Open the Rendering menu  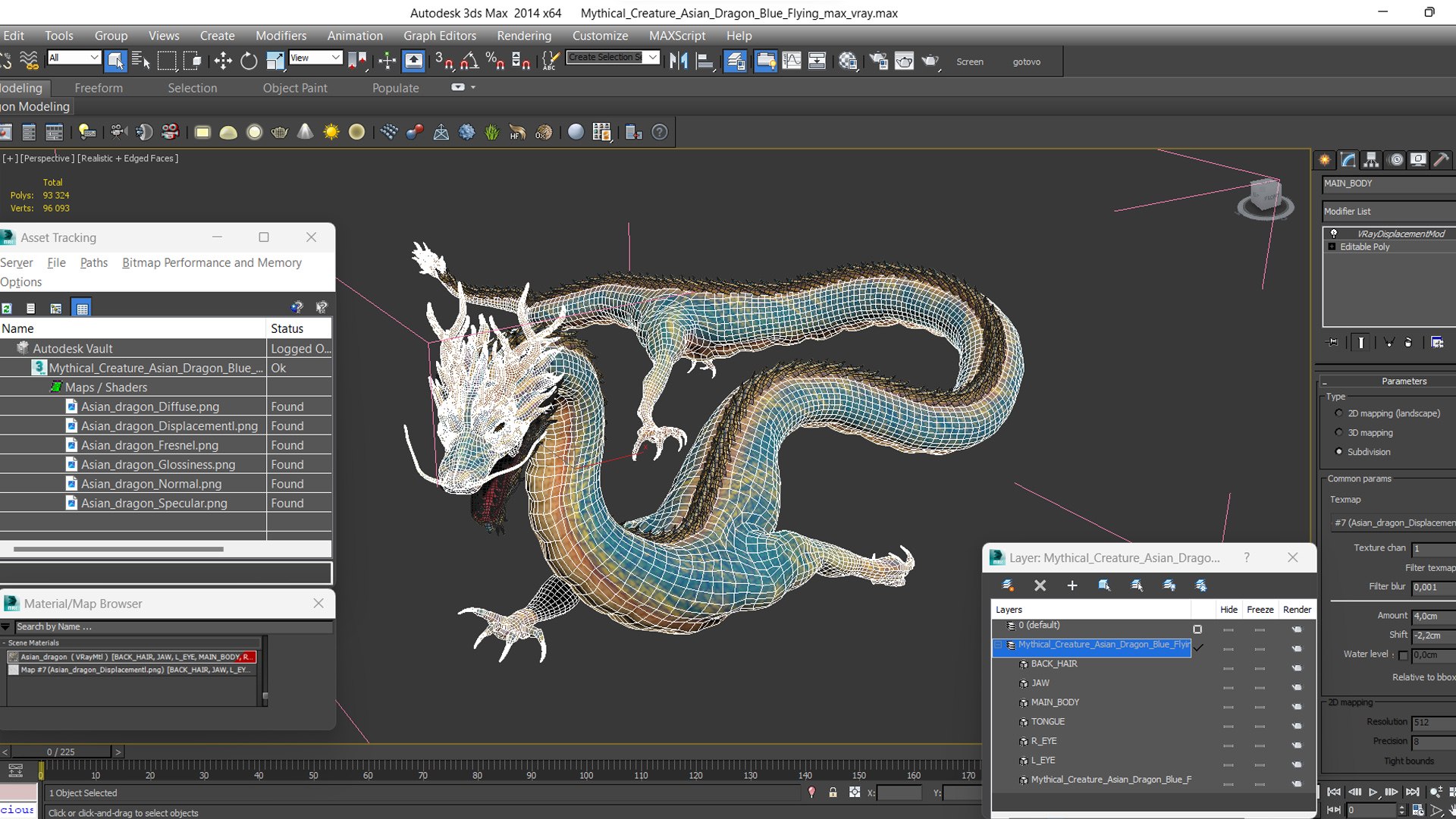[x=523, y=36]
